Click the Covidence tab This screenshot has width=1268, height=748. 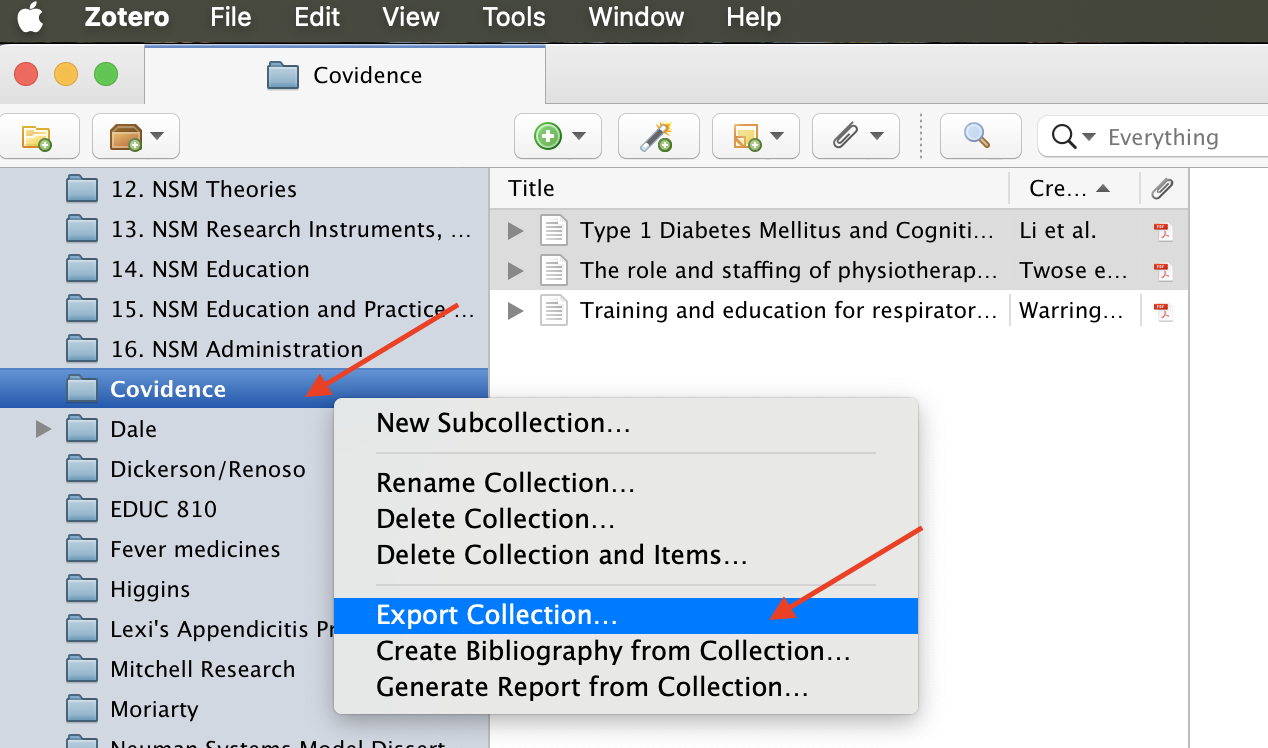coord(345,75)
